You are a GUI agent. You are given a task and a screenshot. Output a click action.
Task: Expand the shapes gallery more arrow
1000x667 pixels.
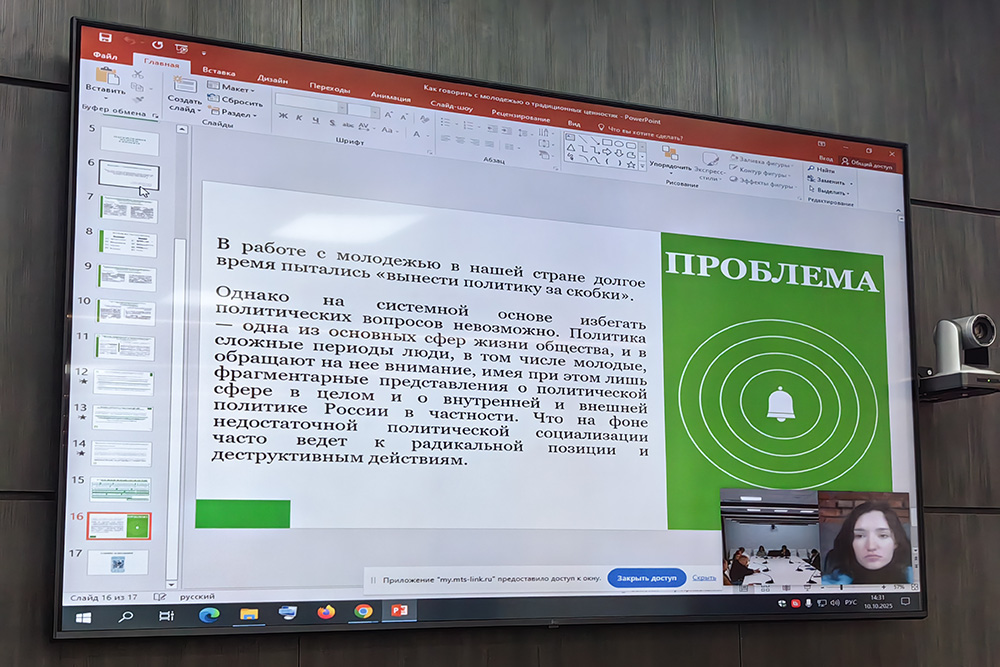[642, 166]
